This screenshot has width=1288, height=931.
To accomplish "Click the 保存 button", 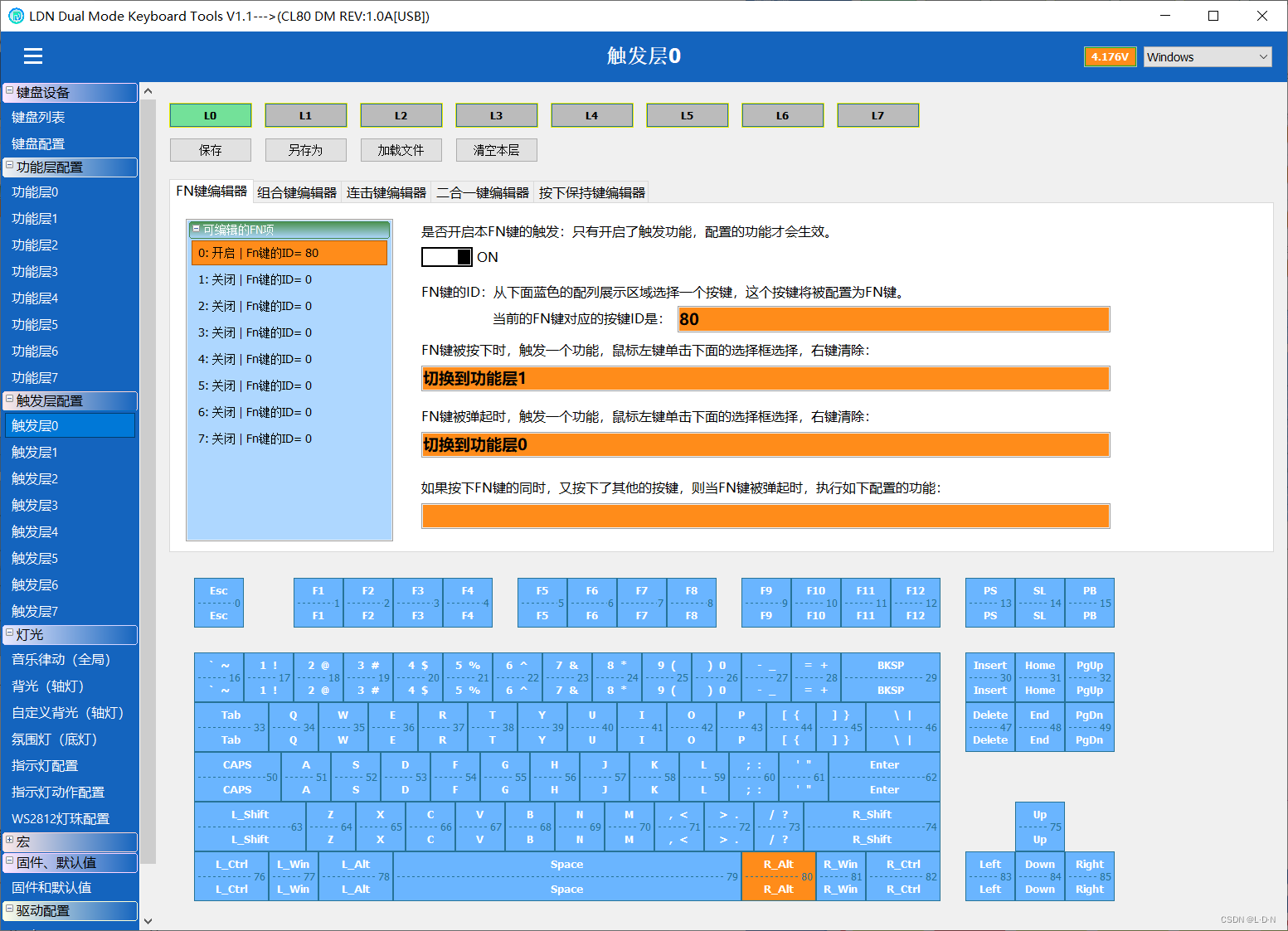I will click(211, 150).
